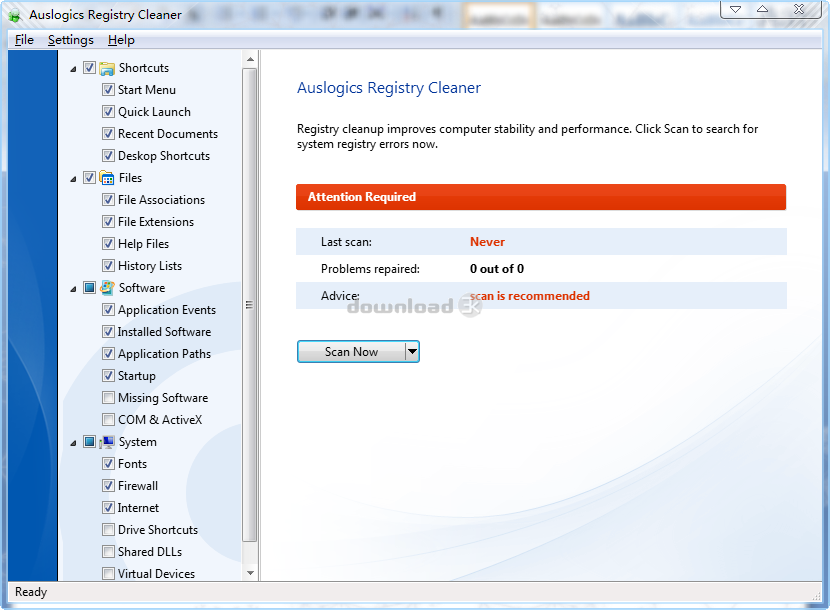This screenshot has width=830, height=610.
Task: Uncheck the Application Events checkbox
Action: coord(108,310)
